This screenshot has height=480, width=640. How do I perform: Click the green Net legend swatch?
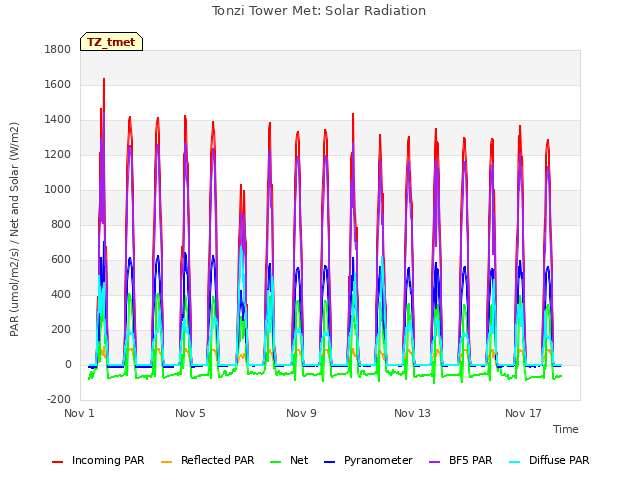[276, 462]
